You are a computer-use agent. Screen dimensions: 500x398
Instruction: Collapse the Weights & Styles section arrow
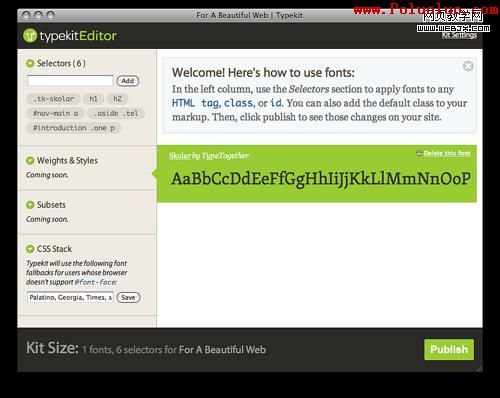click(x=30, y=161)
